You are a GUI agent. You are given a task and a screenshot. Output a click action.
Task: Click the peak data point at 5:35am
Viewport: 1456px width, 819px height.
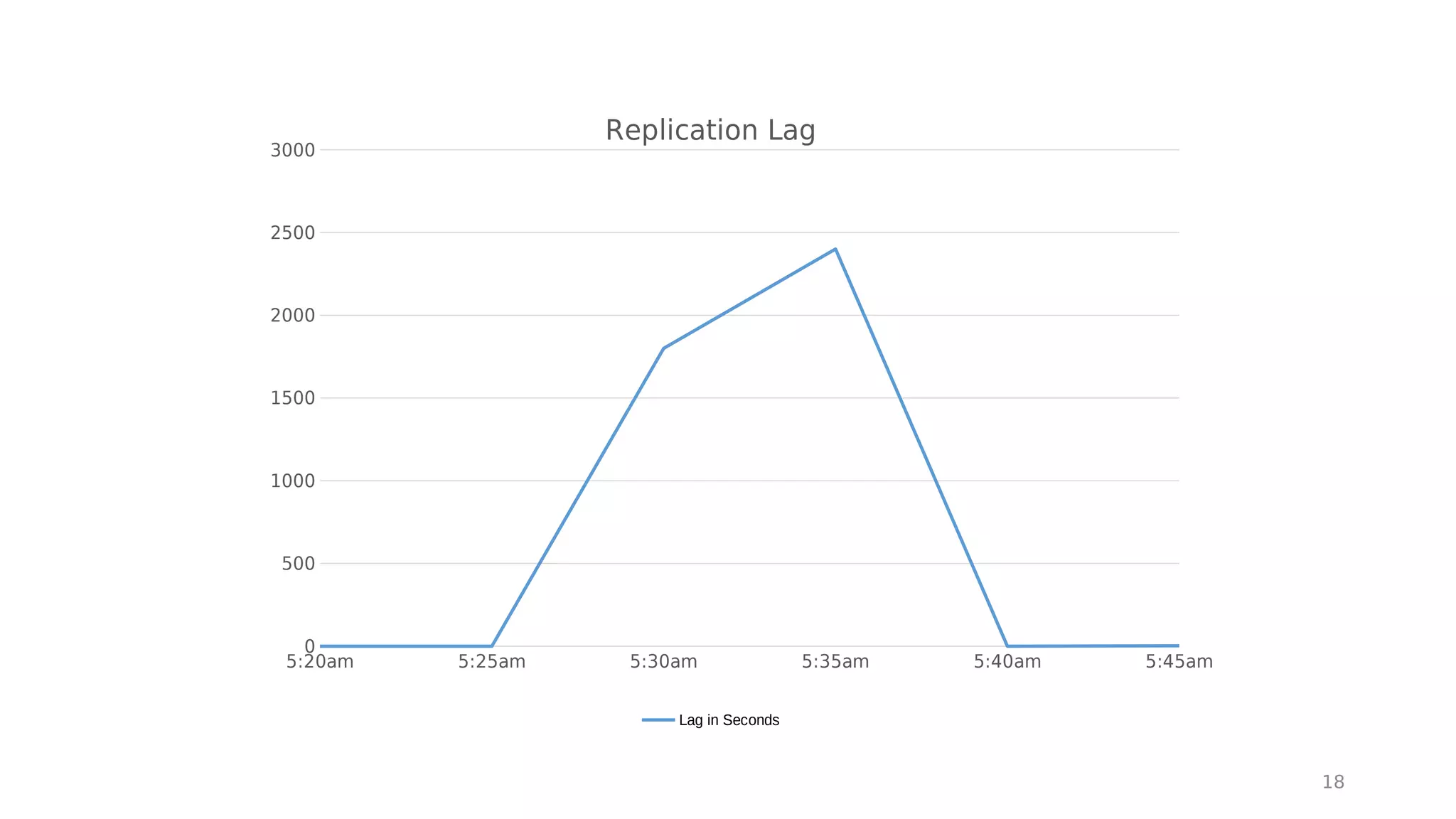(835, 249)
